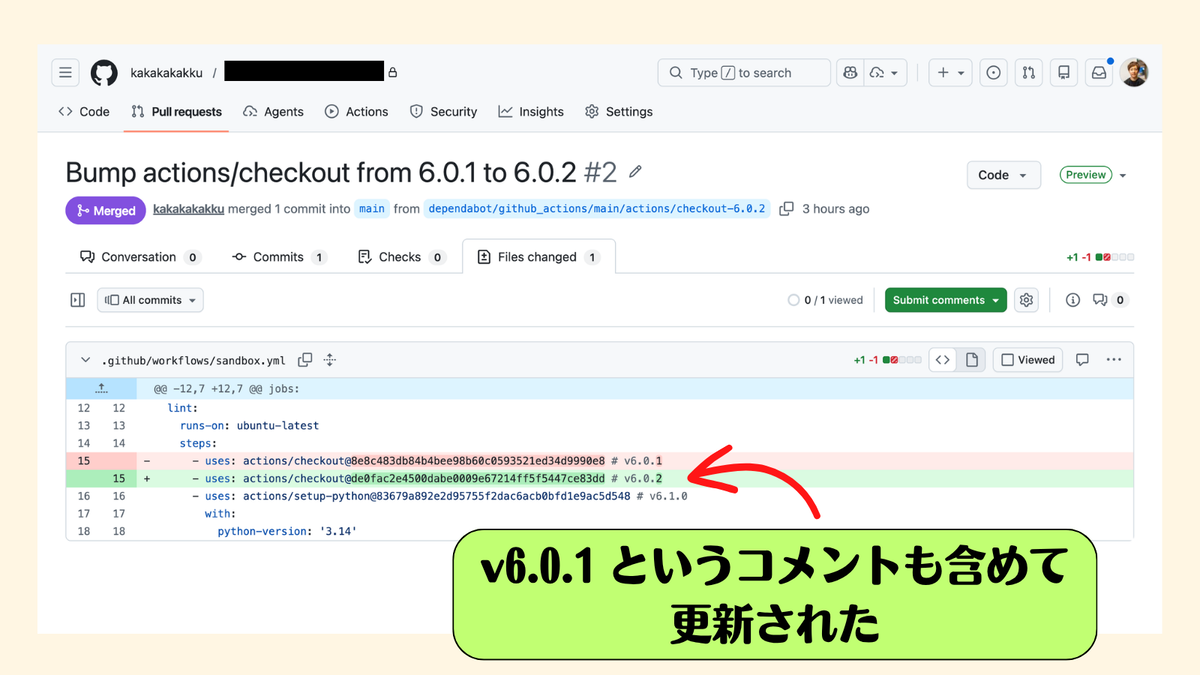Expand hidden lines above hunk header
The width and height of the screenshot is (1200, 675).
click(x=101, y=388)
